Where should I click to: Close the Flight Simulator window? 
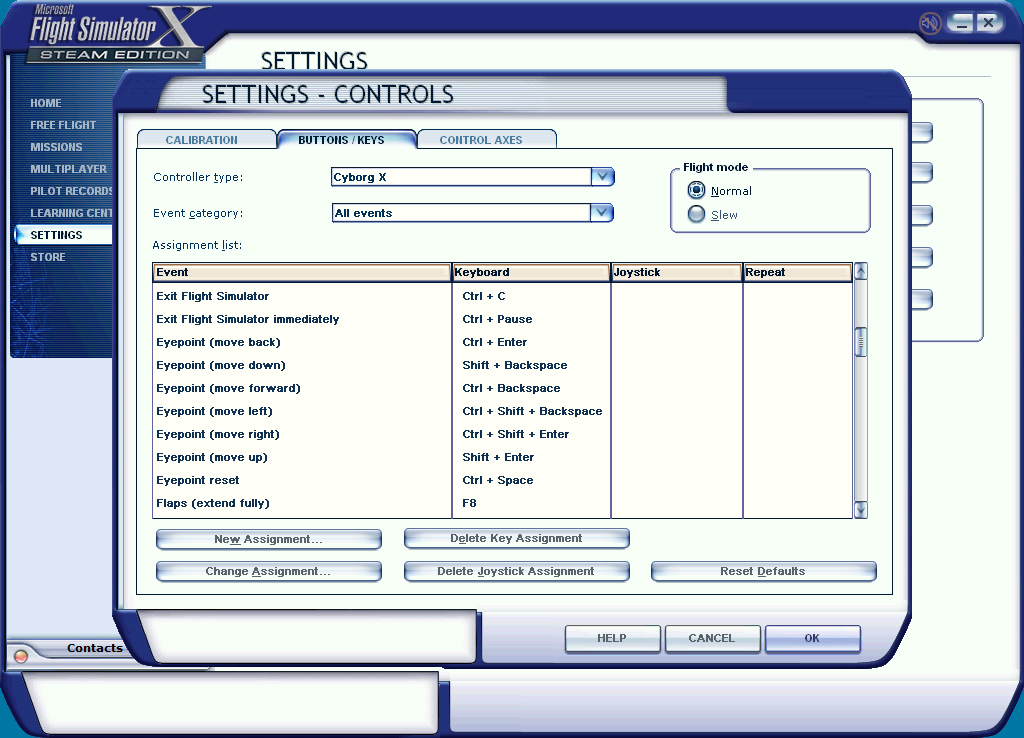[989, 23]
